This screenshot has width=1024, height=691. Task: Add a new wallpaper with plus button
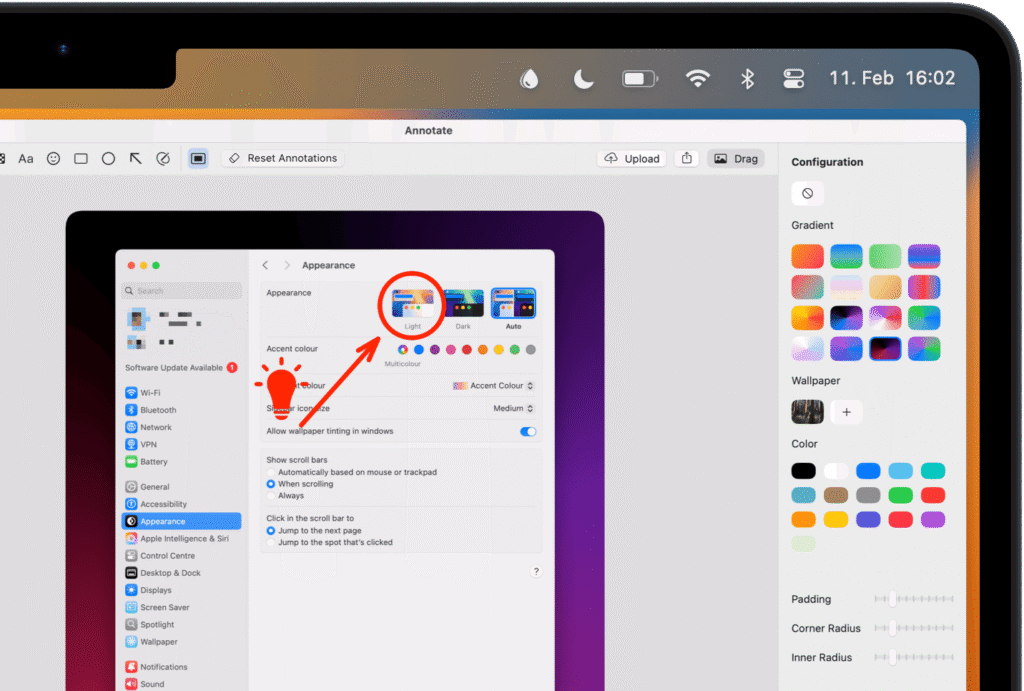tap(846, 412)
